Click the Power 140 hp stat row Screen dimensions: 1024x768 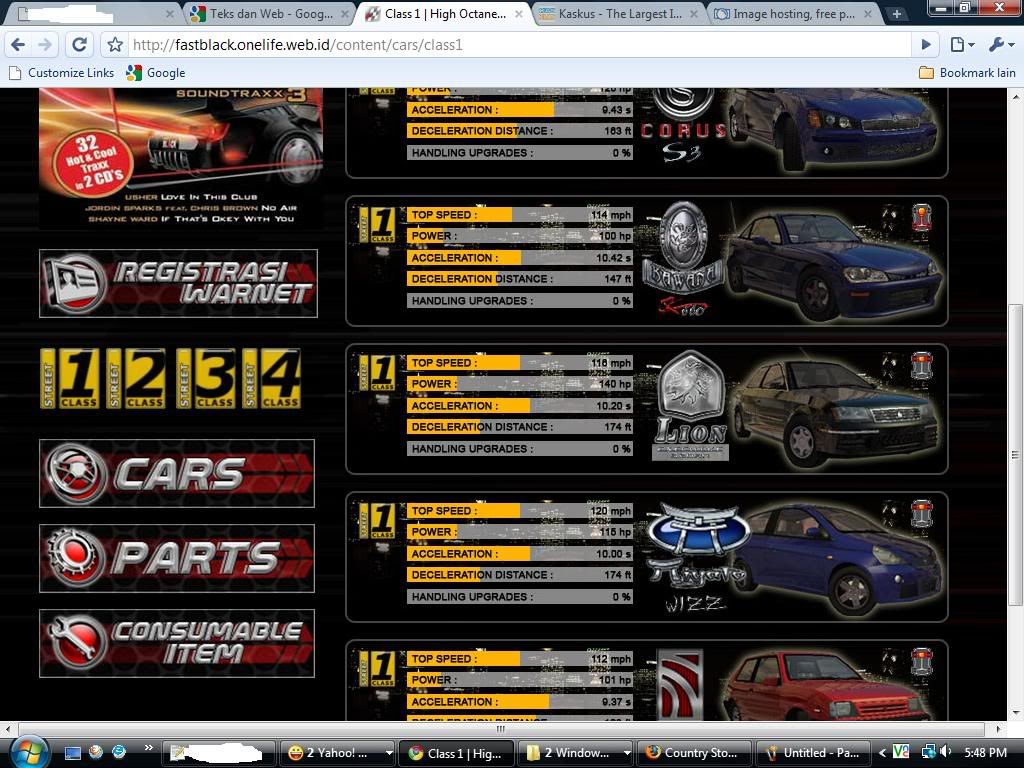[x=520, y=384]
